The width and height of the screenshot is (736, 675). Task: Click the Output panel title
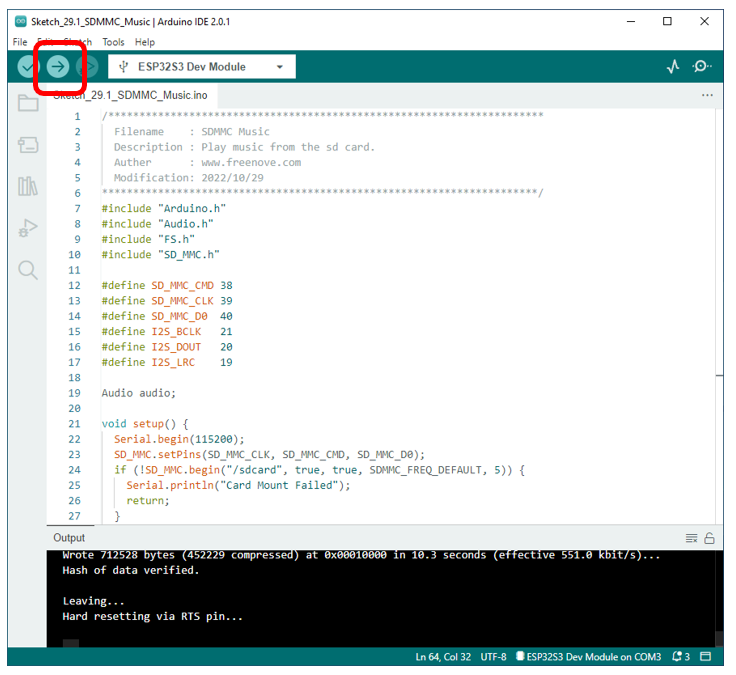coord(69,537)
